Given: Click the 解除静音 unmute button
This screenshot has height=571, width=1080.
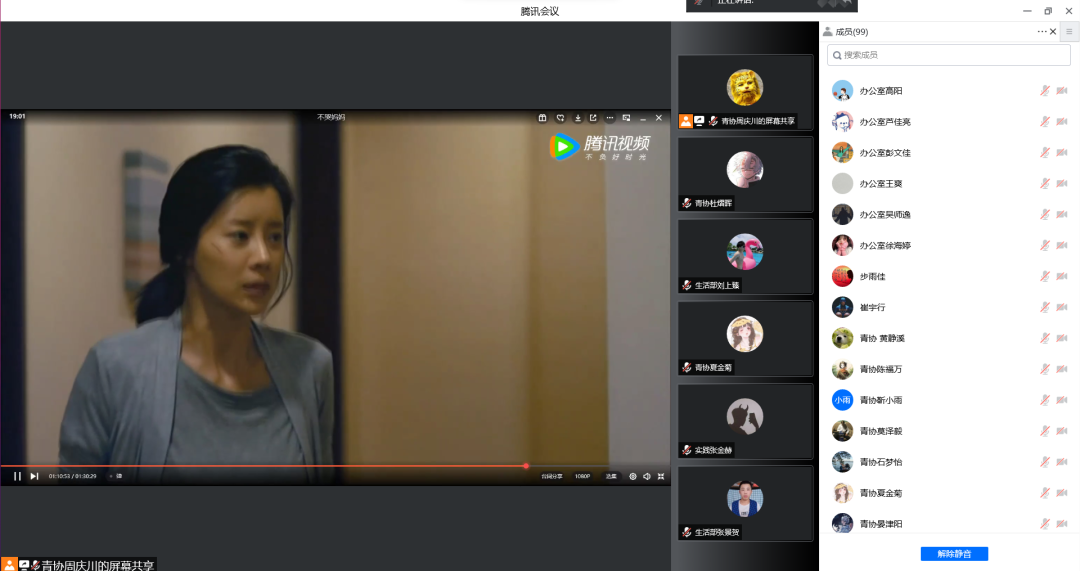Looking at the screenshot, I should pyautogui.click(x=961, y=553).
